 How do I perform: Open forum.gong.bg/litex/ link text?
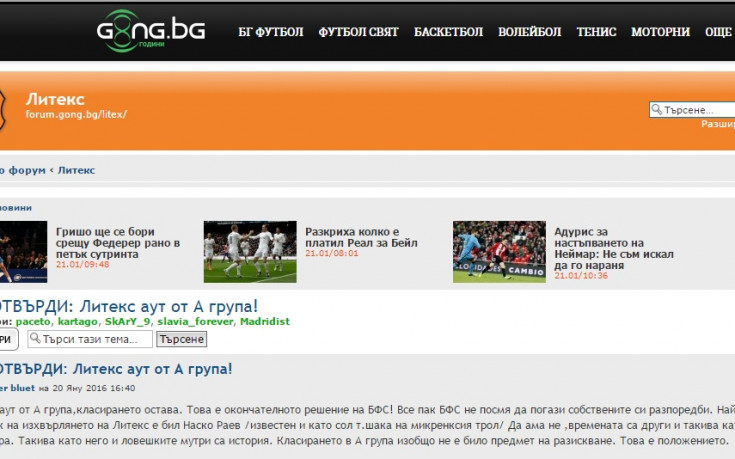[x=76, y=114]
